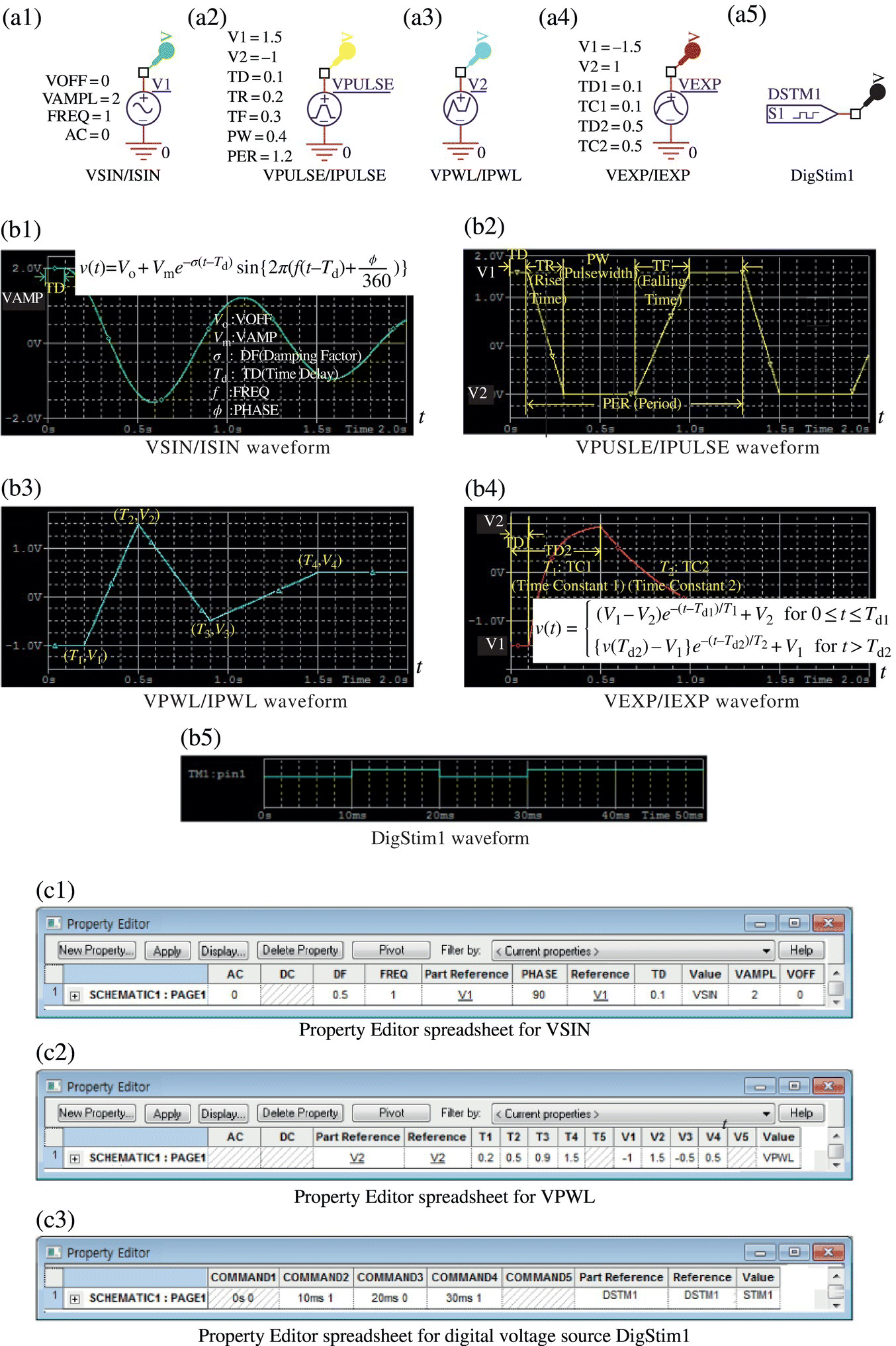Select FREQ column header in VSIN editor

(393, 974)
